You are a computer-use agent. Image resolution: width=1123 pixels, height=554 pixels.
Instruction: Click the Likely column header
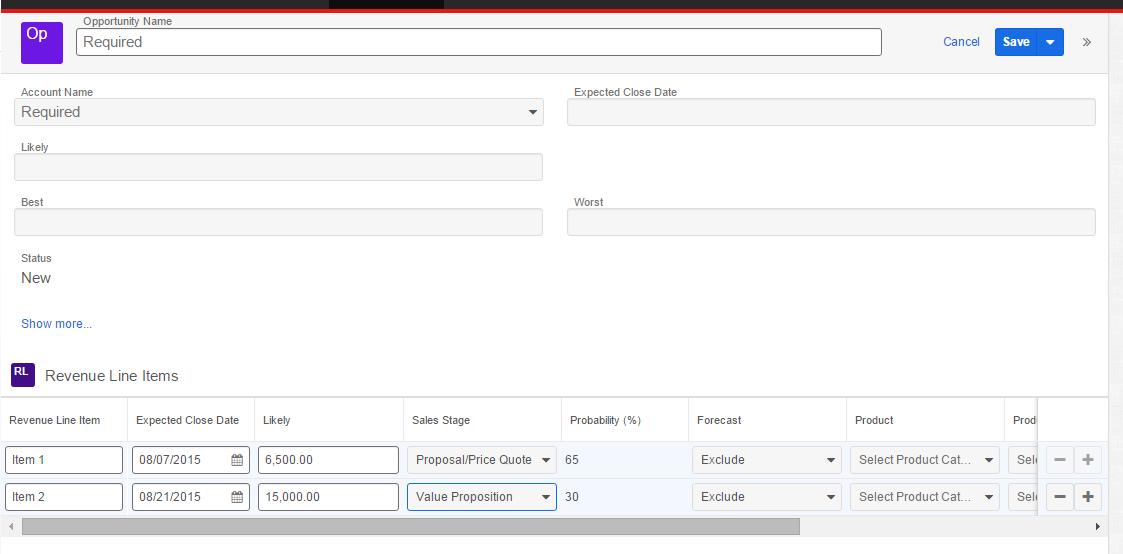pos(276,420)
